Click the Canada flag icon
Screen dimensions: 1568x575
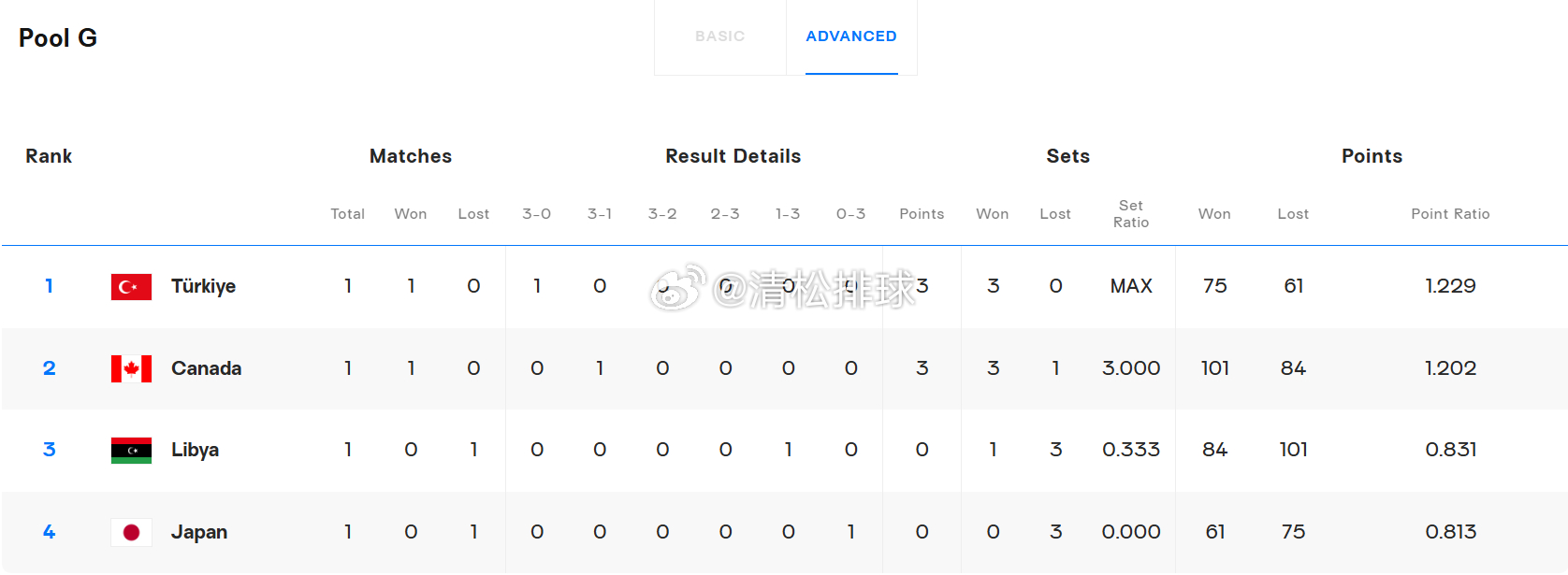[x=131, y=369]
